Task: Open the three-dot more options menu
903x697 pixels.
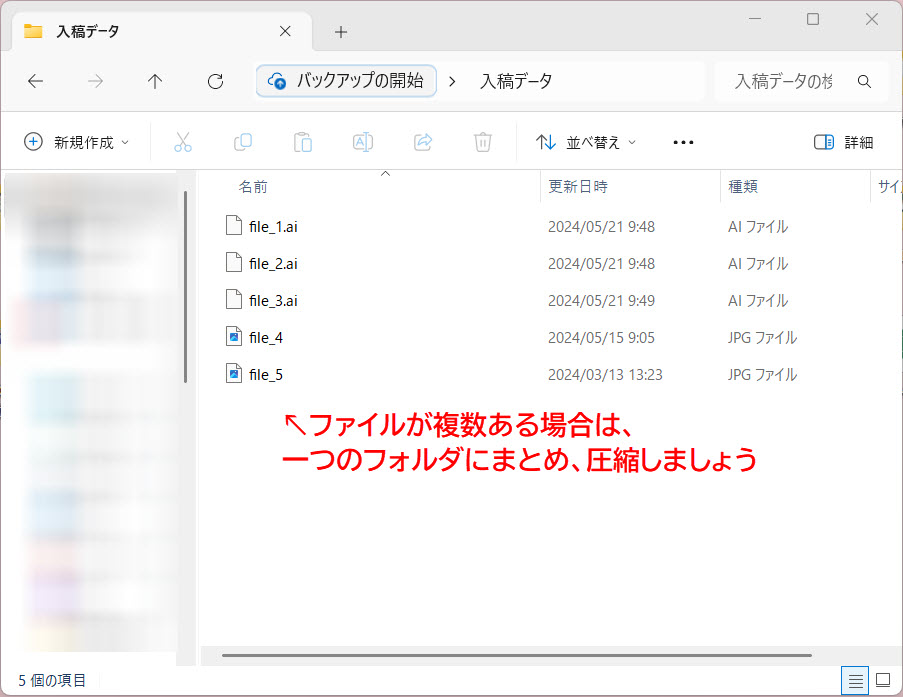Action: point(683,142)
